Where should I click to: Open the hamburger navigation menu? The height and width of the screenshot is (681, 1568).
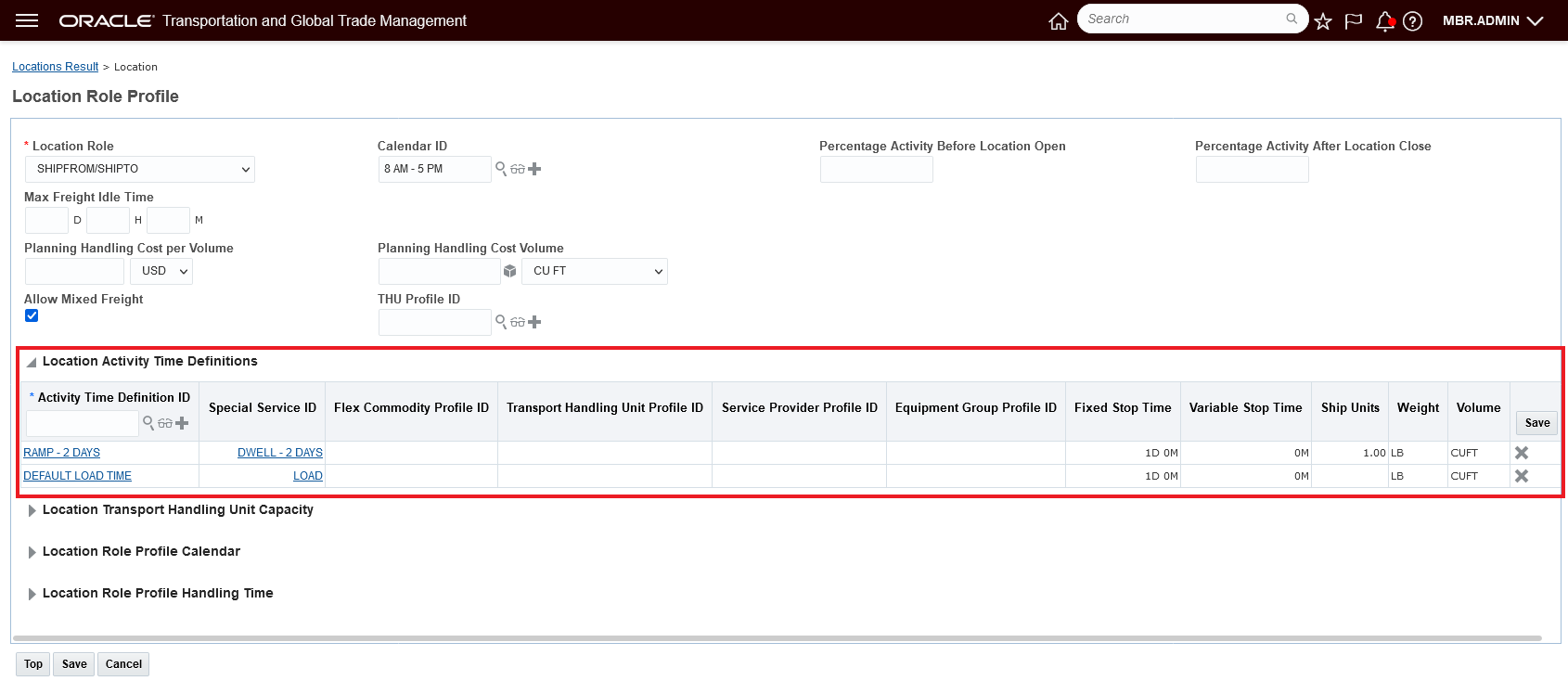point(27,20)
